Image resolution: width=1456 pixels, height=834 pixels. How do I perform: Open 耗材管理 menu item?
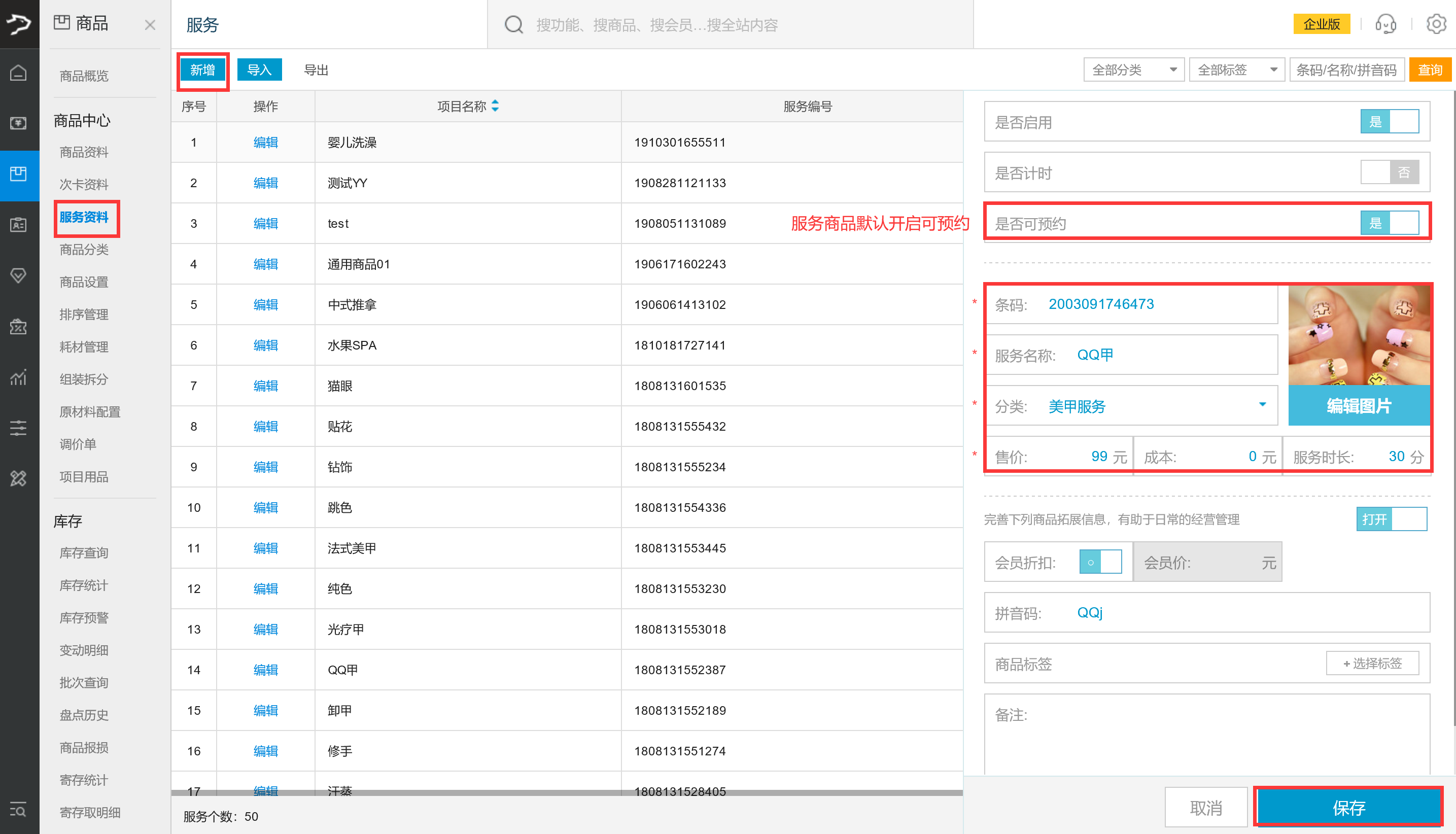pos(84,347)
